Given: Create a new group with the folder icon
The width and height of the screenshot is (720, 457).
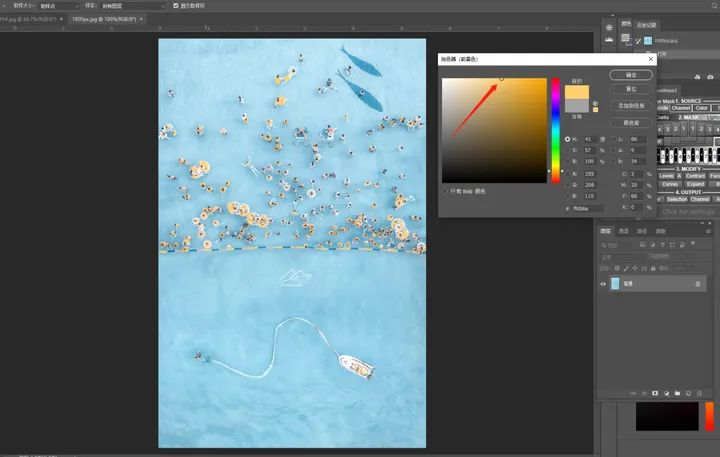Looking at the screenshot, I should (x=677, y=394).
